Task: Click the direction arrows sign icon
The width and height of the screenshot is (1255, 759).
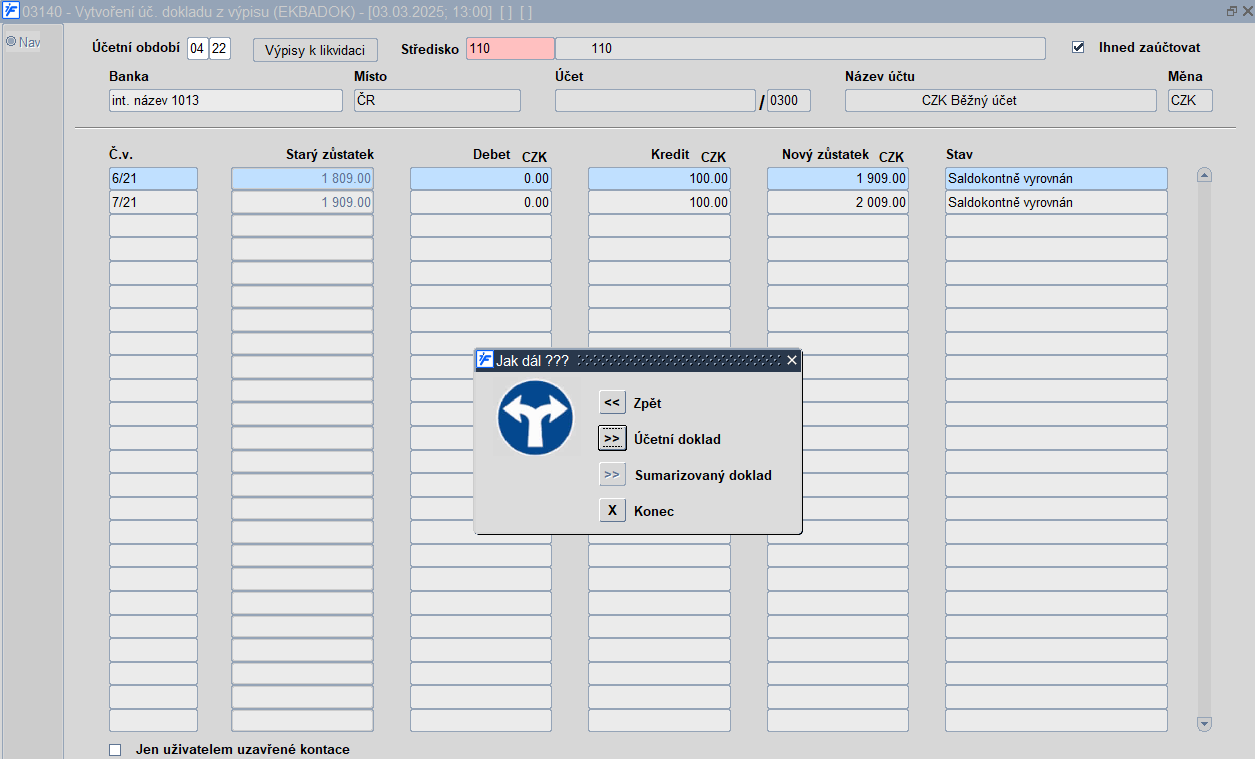Action: tap(535, 418)
